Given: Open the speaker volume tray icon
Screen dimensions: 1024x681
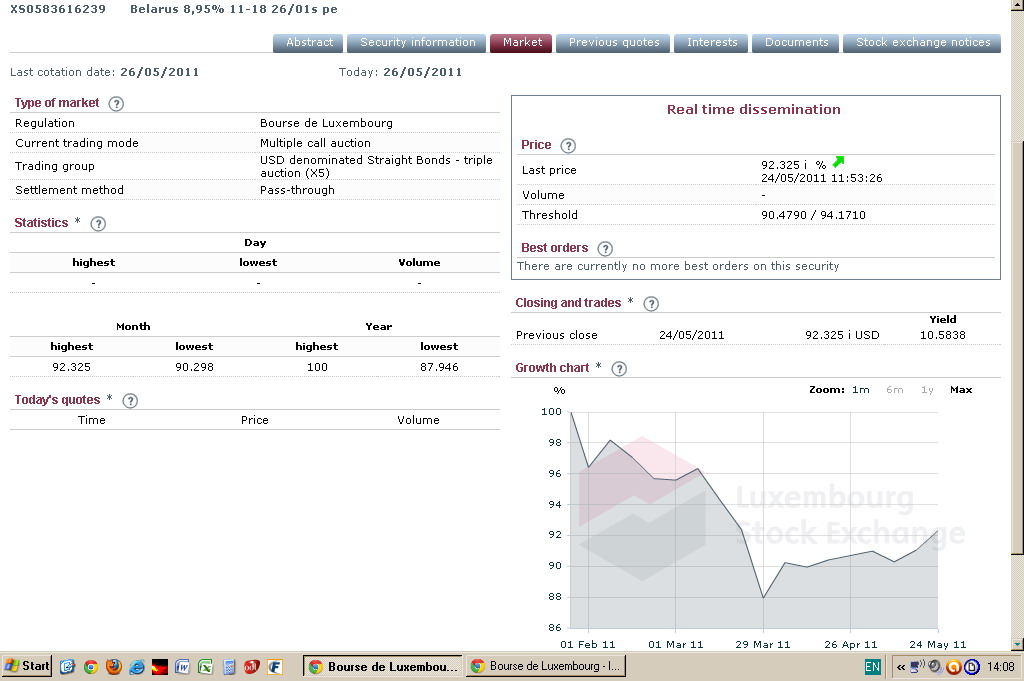Looking at the screenshot, I should 935,667.
